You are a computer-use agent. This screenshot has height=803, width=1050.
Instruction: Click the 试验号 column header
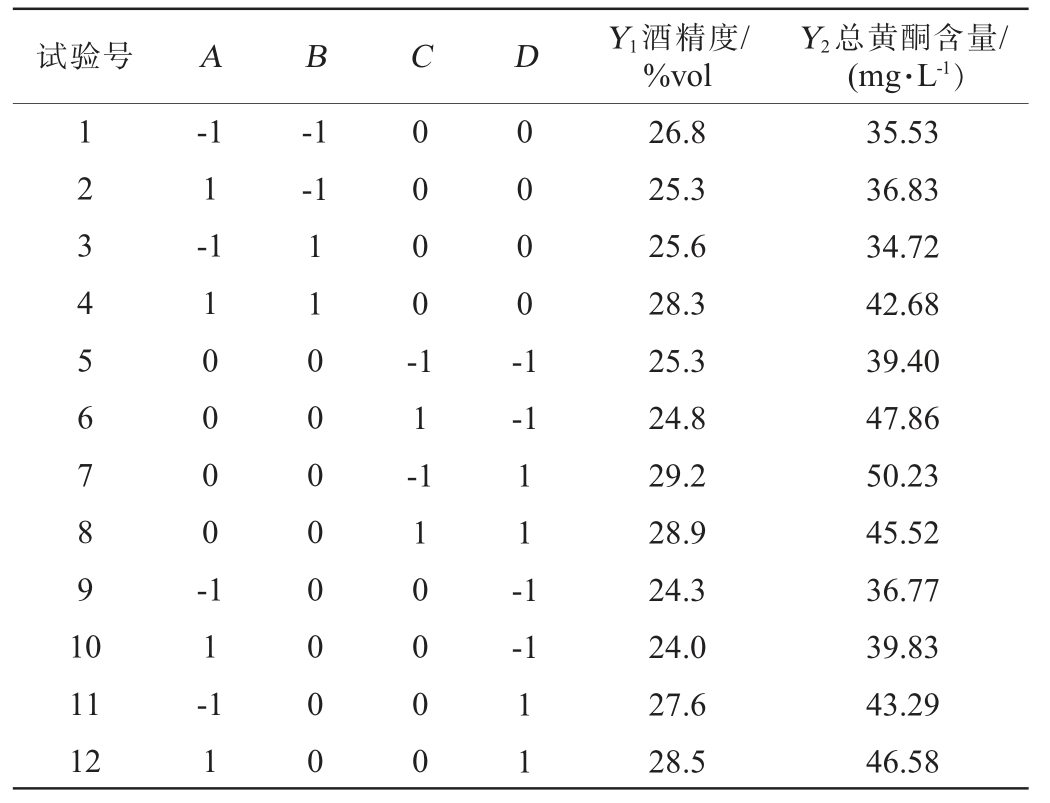[85, 58]
